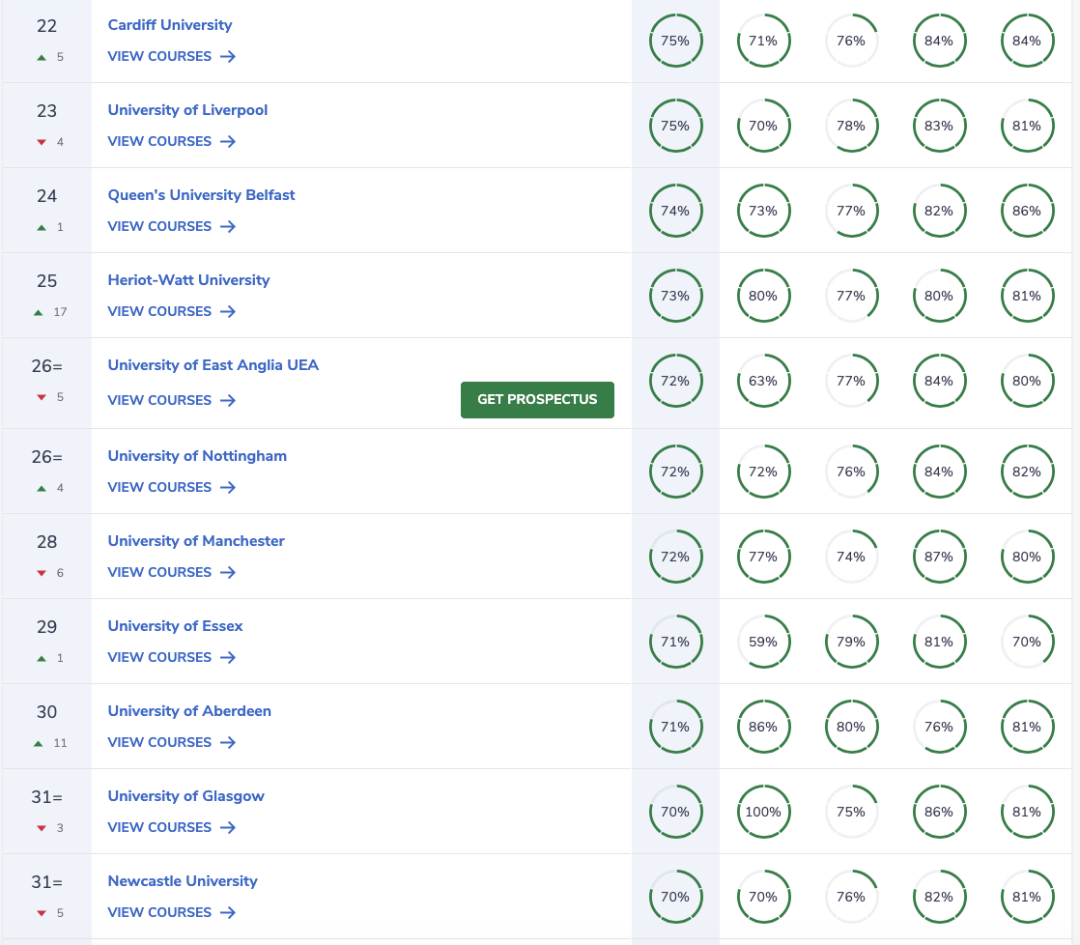Click green up arrow in Queen's Belfast row
1080x945 pixels.
pos(41,227)
